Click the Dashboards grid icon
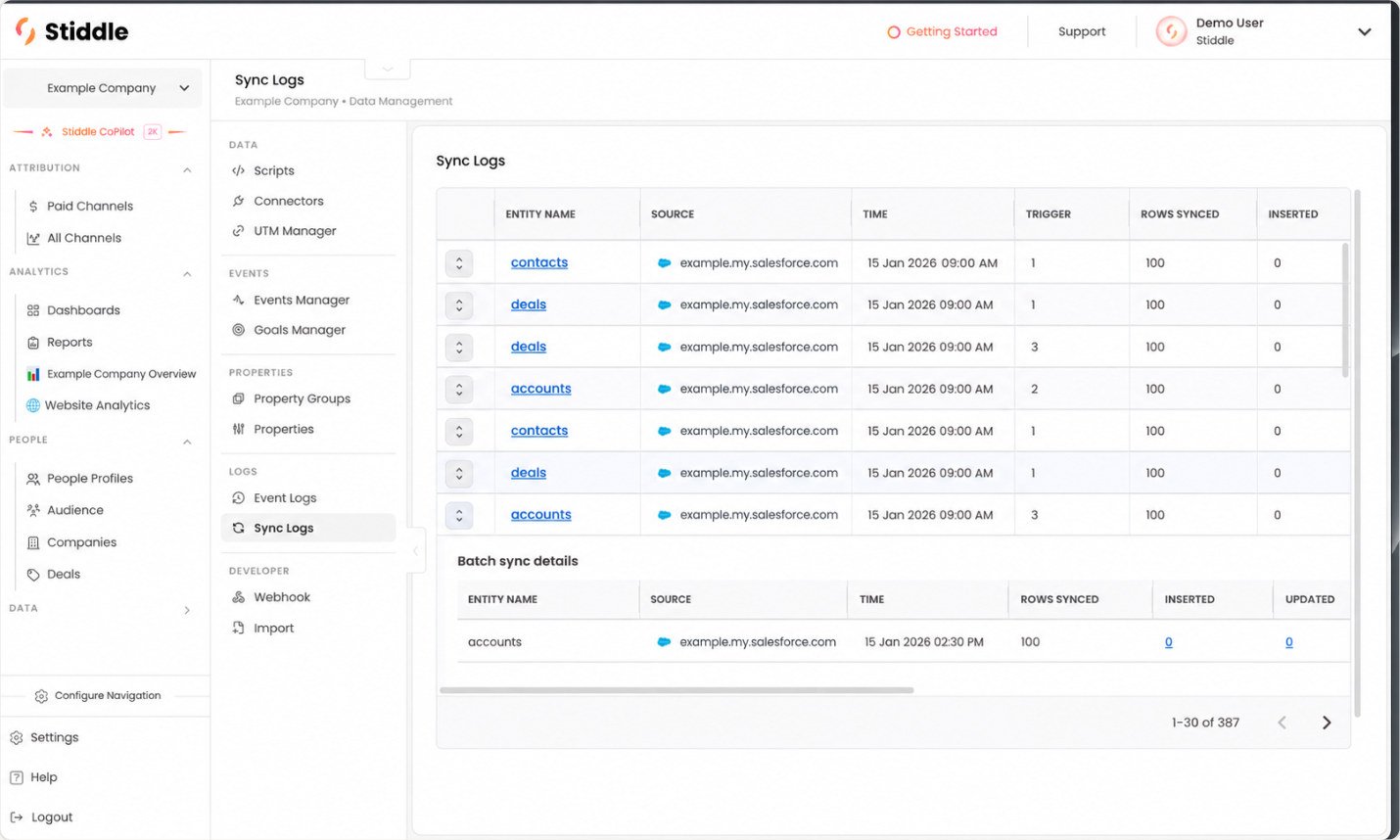This screenshot has height=840, width=1400. tap(33, 310)
